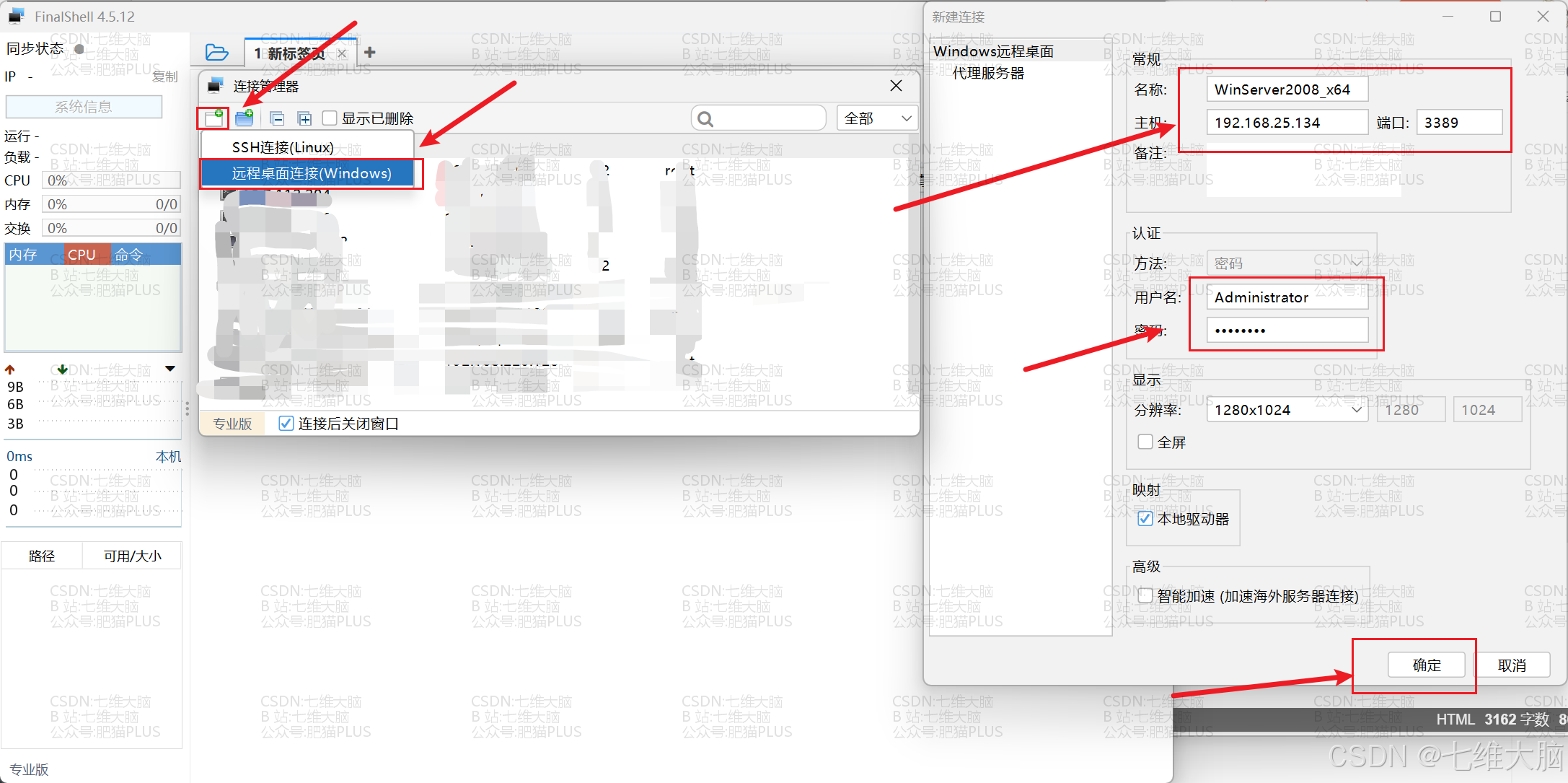The image size is (1568, 783).
Task: Uncheck 连接后关闭窗口 checkbox
Action: 286,424
